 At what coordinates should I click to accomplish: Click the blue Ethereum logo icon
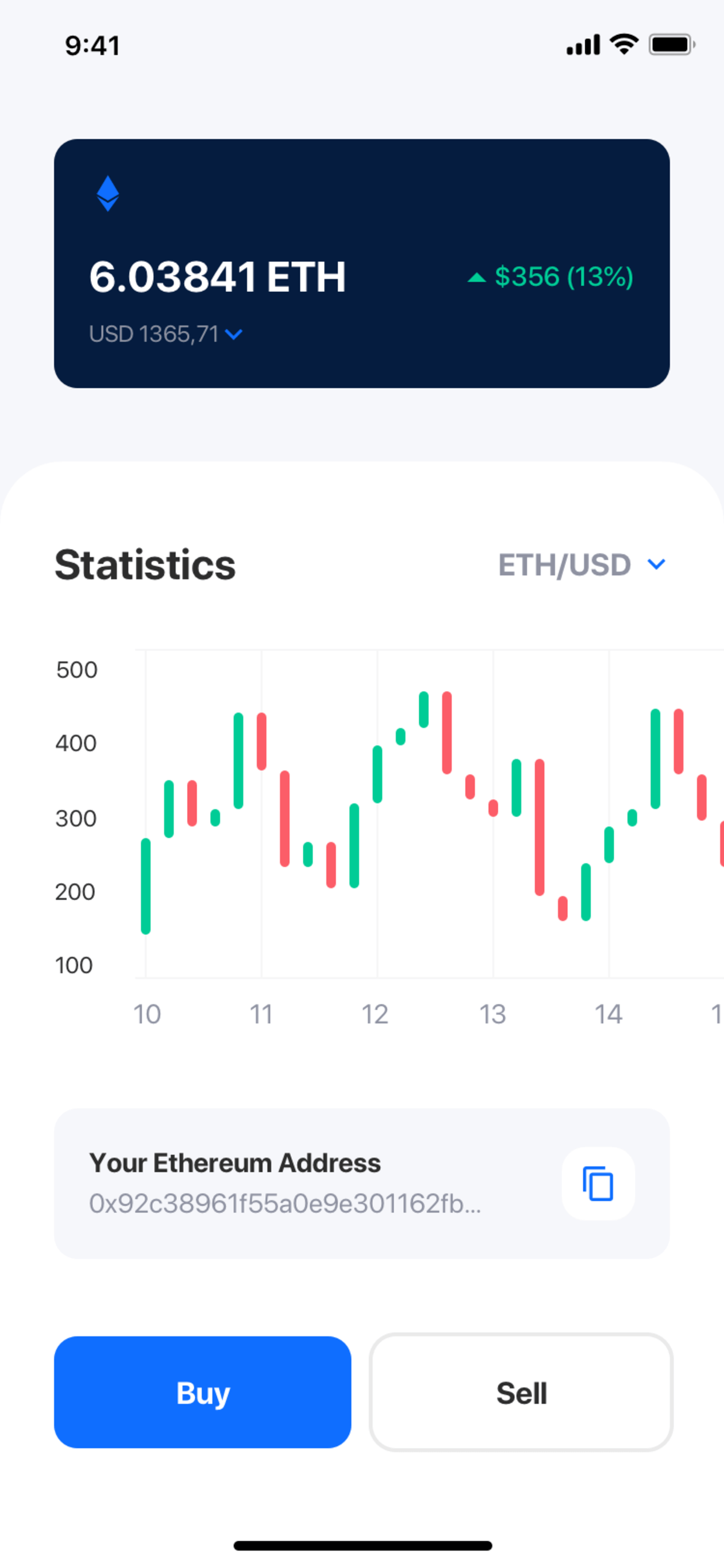(x=108, y=194)
